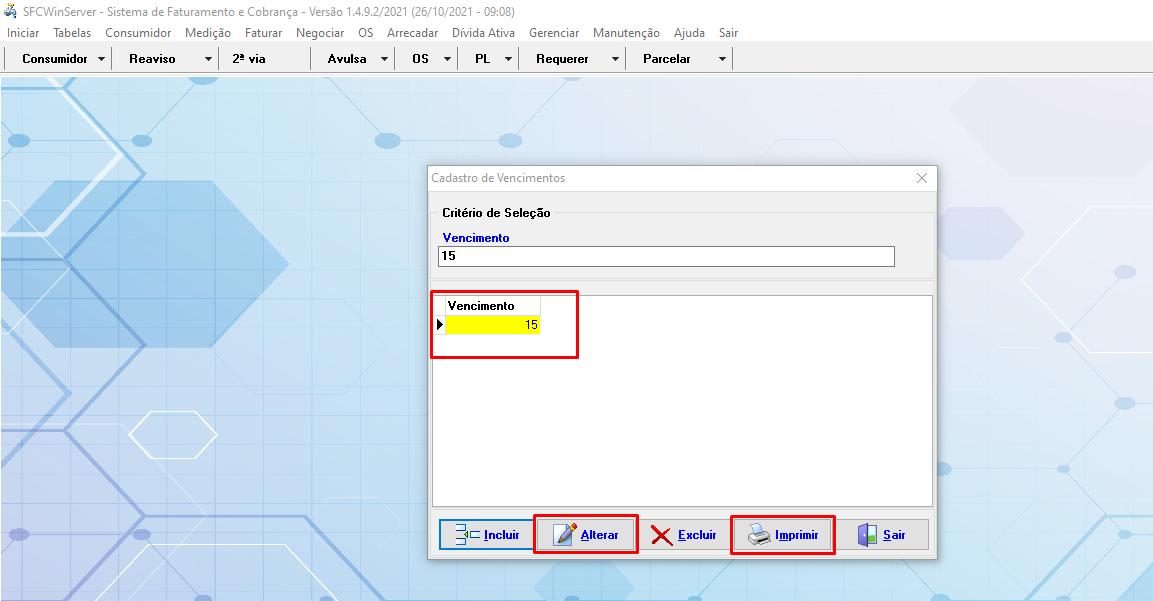Expand the Requerer dropdown arrow
The width and height of the screenshot is (1153, 601).
[615, 59]
